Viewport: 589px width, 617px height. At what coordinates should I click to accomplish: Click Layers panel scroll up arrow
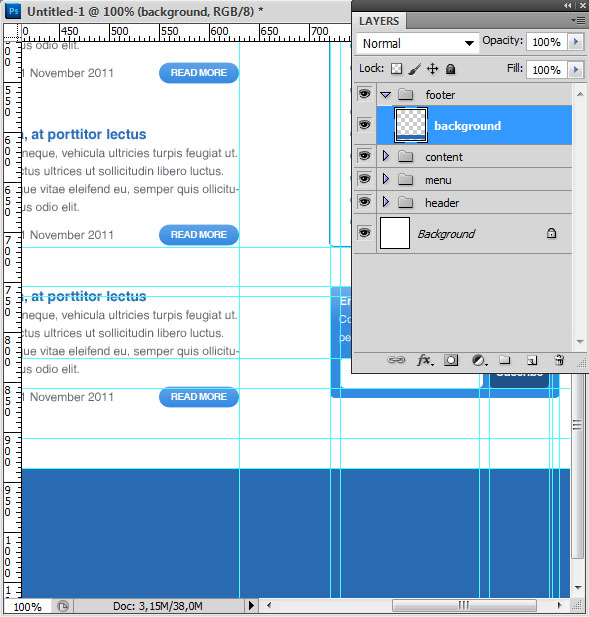tap(580, 94)
